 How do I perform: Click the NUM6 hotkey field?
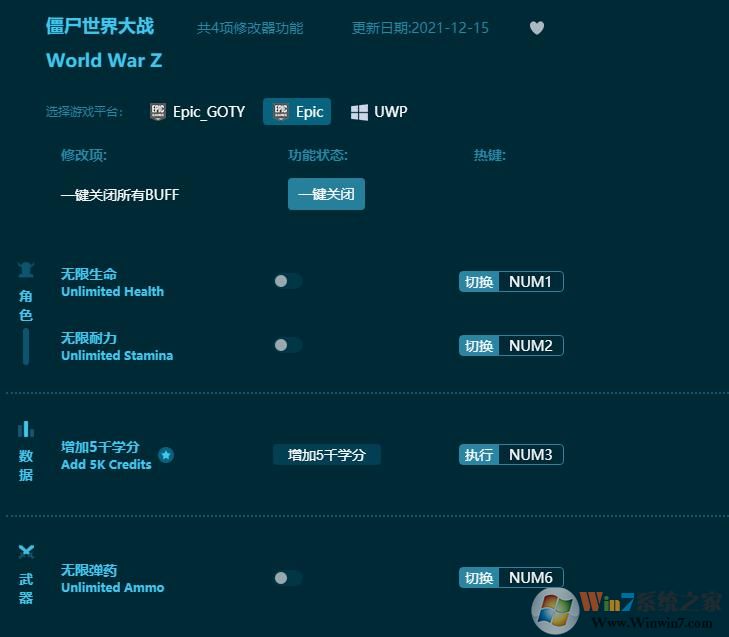(x=531, y=578)
